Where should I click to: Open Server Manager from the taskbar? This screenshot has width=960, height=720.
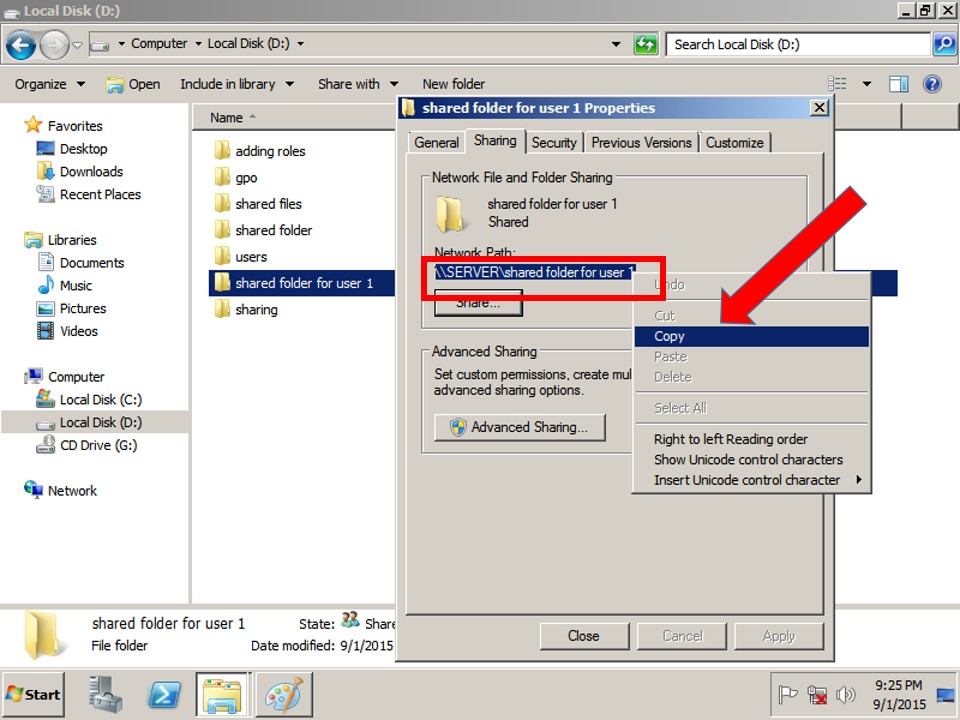pyautogui.click(x=107, y=694)
